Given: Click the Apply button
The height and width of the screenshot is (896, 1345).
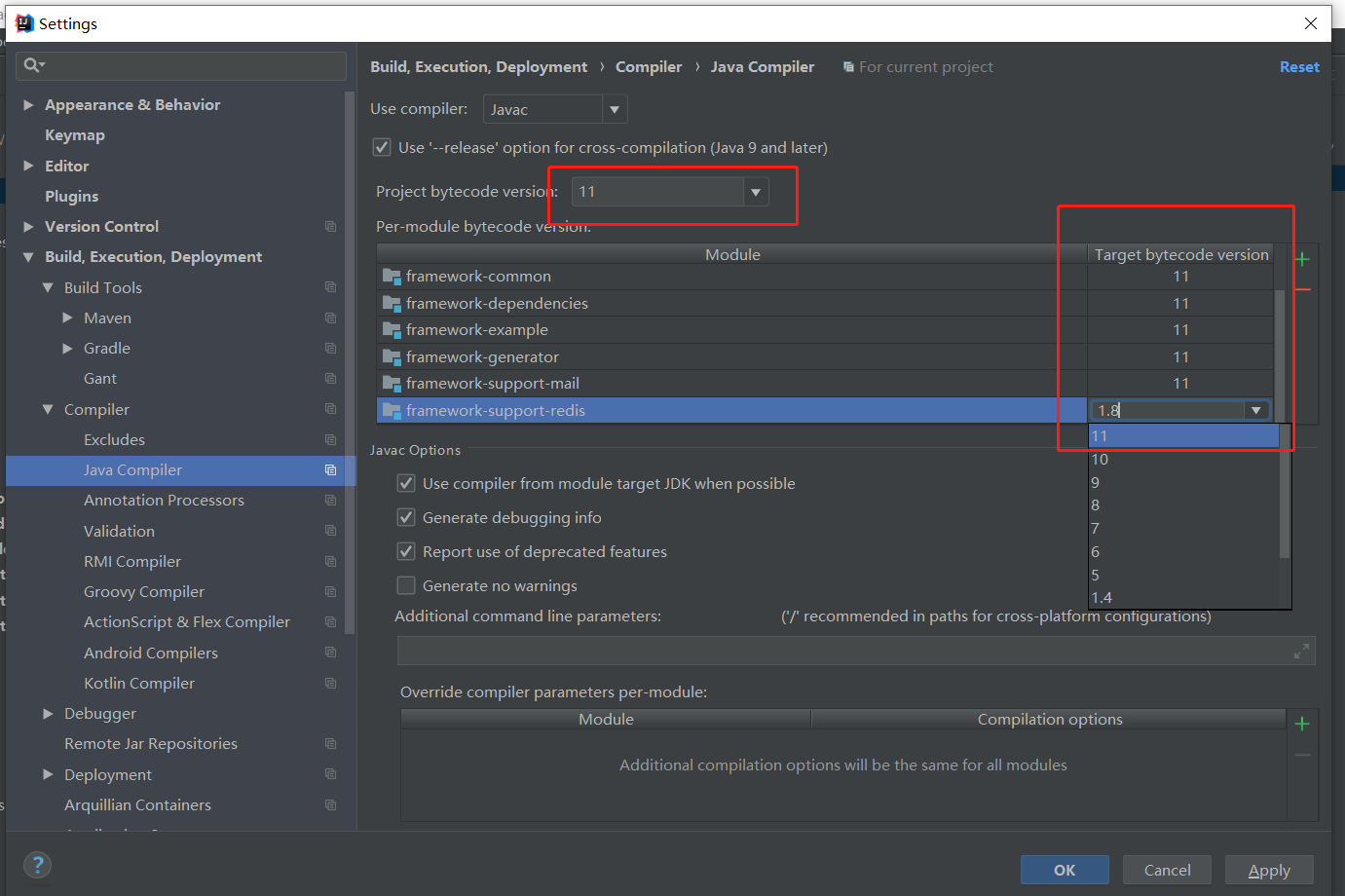Looking at the screenshot, I should 1269,870.
